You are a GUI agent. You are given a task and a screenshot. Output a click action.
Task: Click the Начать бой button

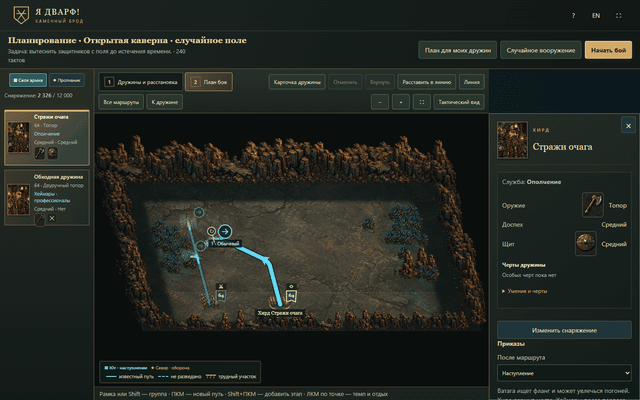[608, 50]
